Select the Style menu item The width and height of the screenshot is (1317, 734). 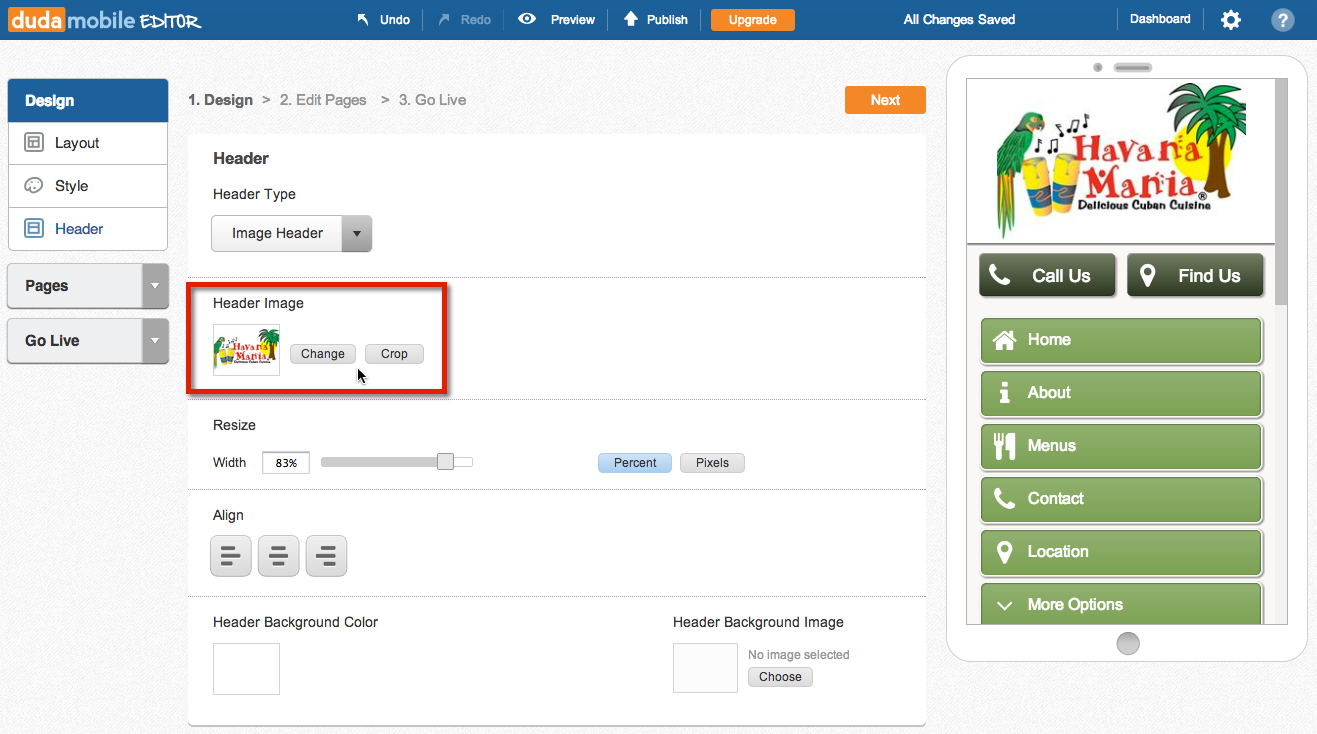click(88, 186)
